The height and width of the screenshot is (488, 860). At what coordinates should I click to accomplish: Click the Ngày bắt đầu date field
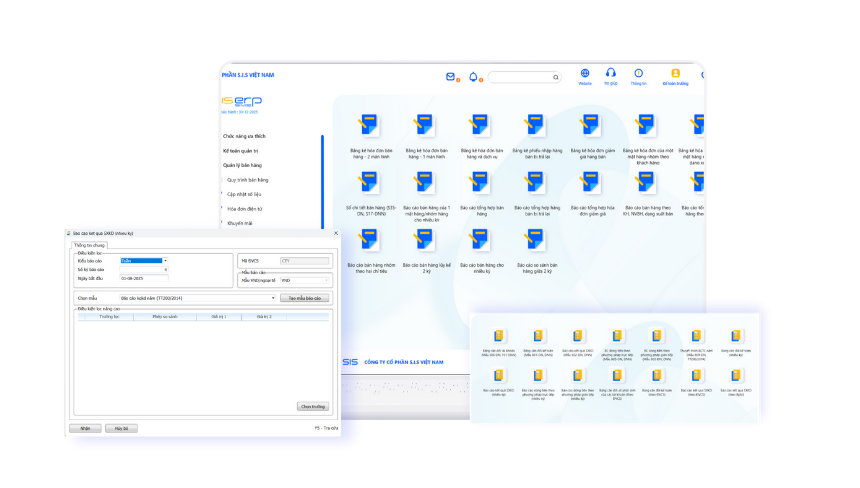click(144, 279)
